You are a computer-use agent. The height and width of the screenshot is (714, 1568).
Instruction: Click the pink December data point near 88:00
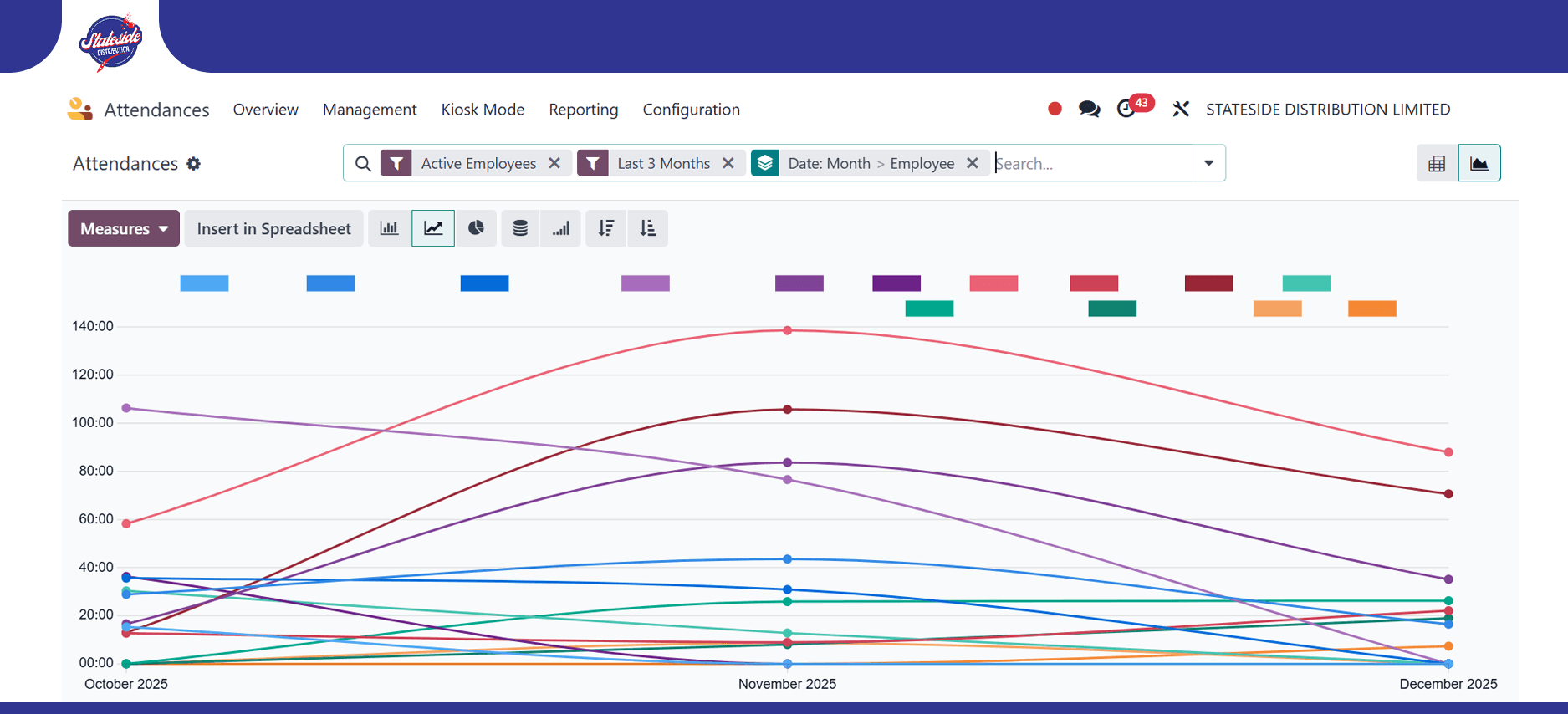tap(1448, 452)
